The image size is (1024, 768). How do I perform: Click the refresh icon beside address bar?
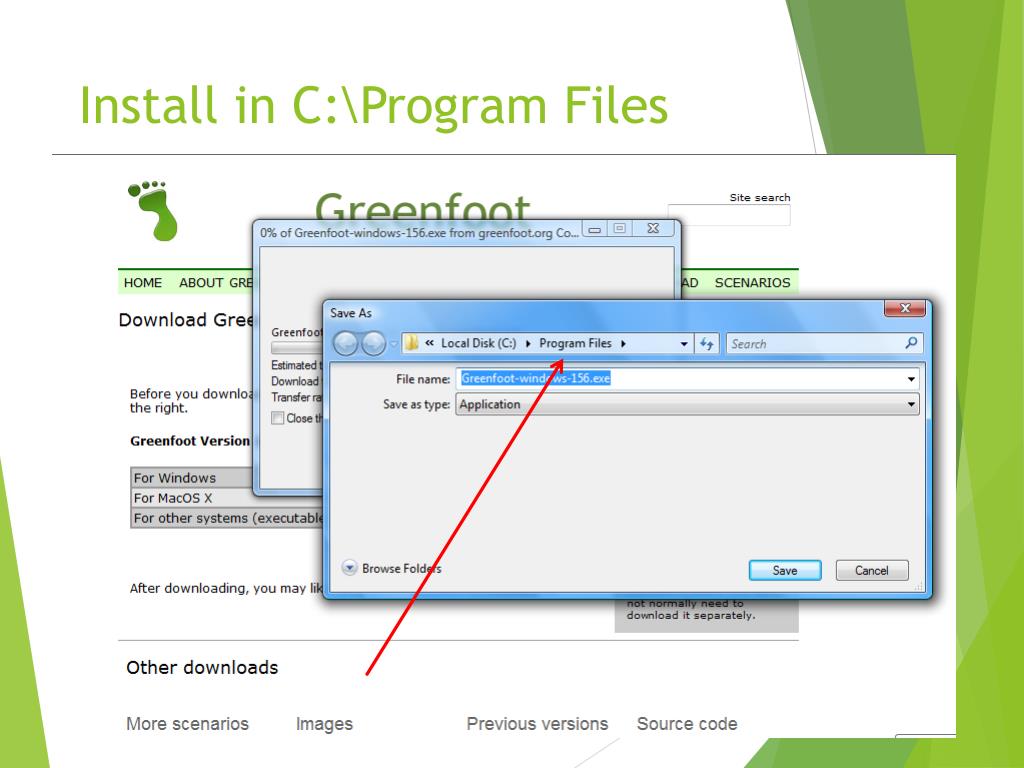(707, 344)
